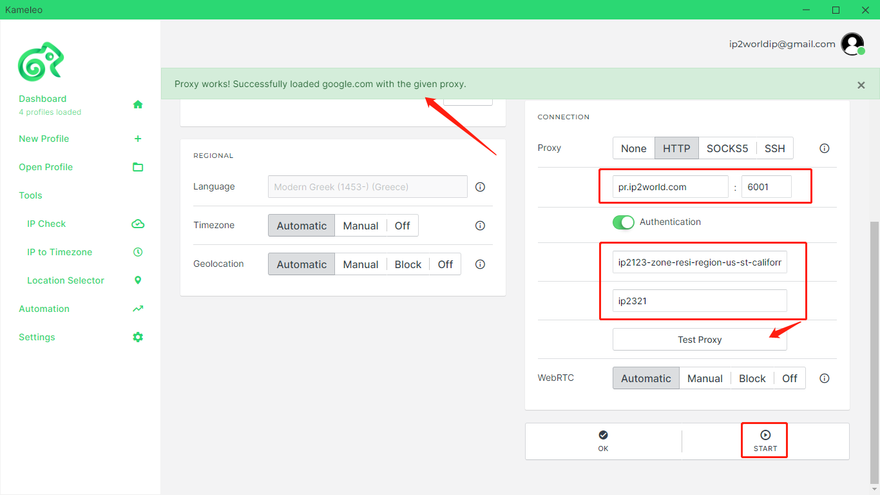Open Location Selector pin icon
The width and height of the screenshot is (880, 495).
point(138,281)
